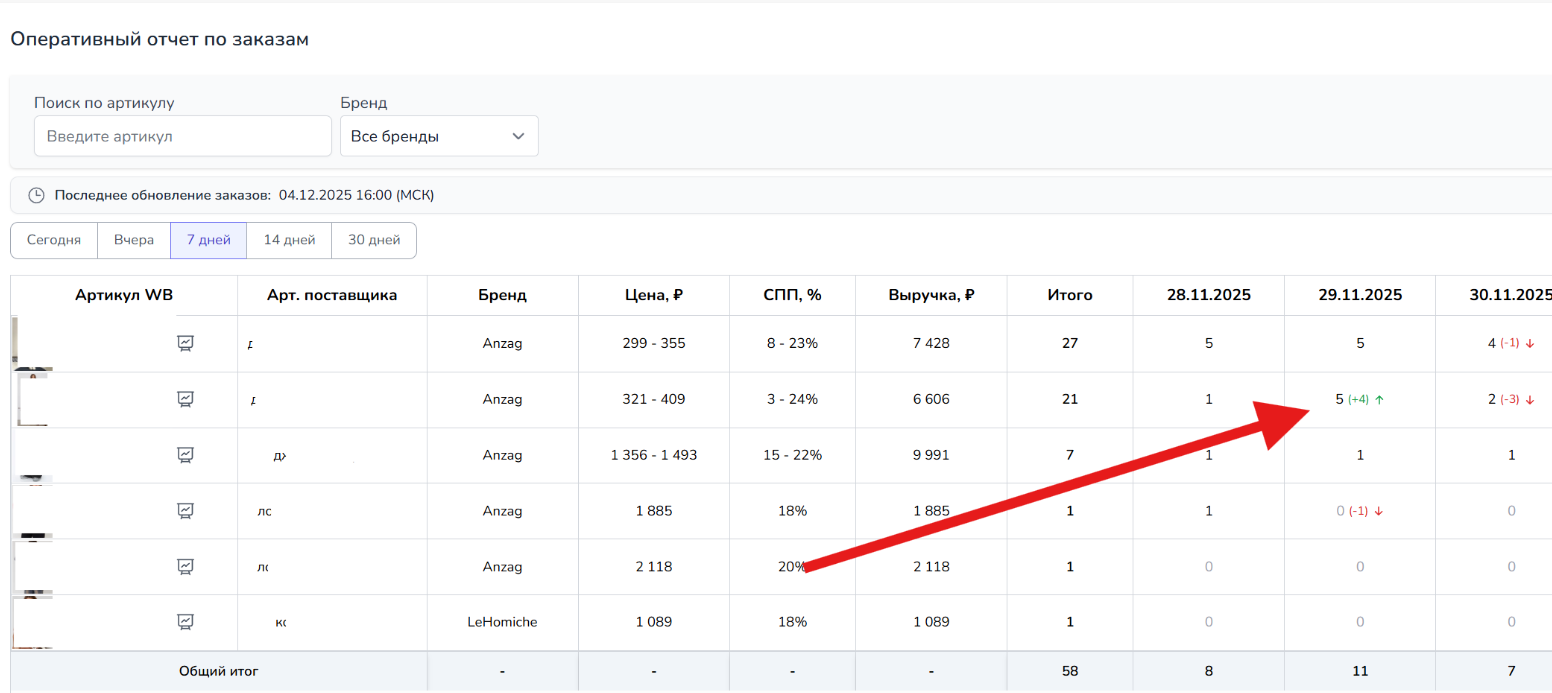
Task: Focus the Поиск по артикулу input field
Action: (x=182, y=136)
